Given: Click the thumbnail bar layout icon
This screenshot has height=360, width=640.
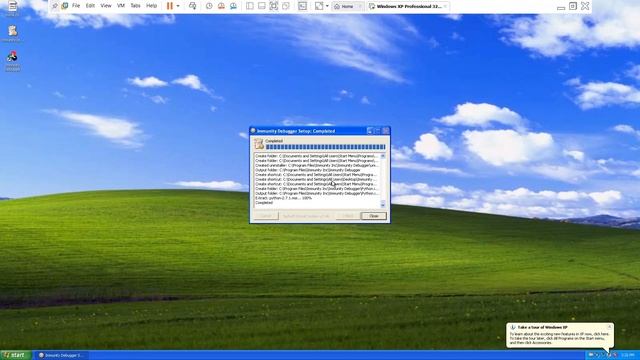Looking at the screenshot, I should pyautogui.click(x=262, y=6).
